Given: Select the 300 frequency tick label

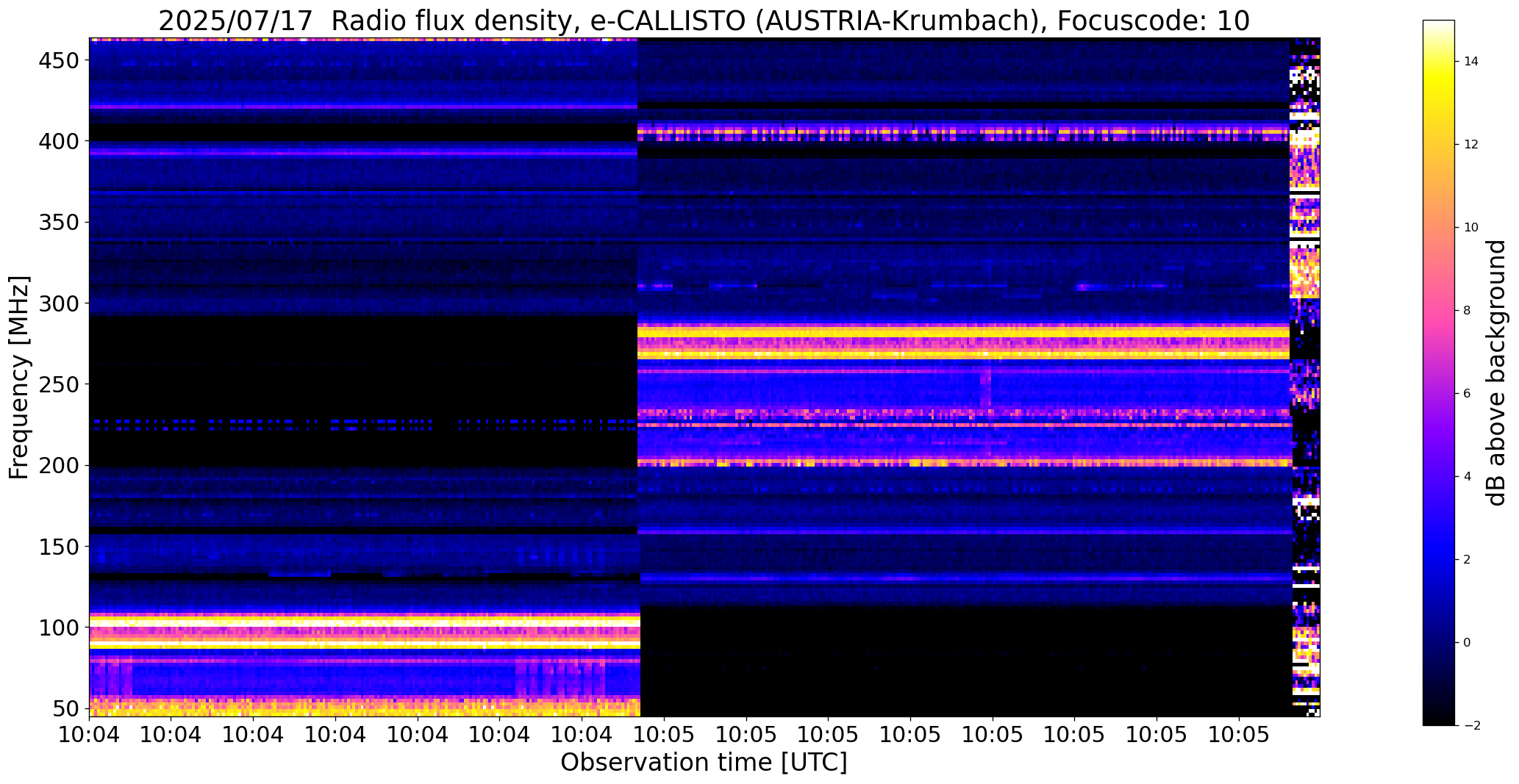Looking at the screenshot, I should (x=58, y=303).
